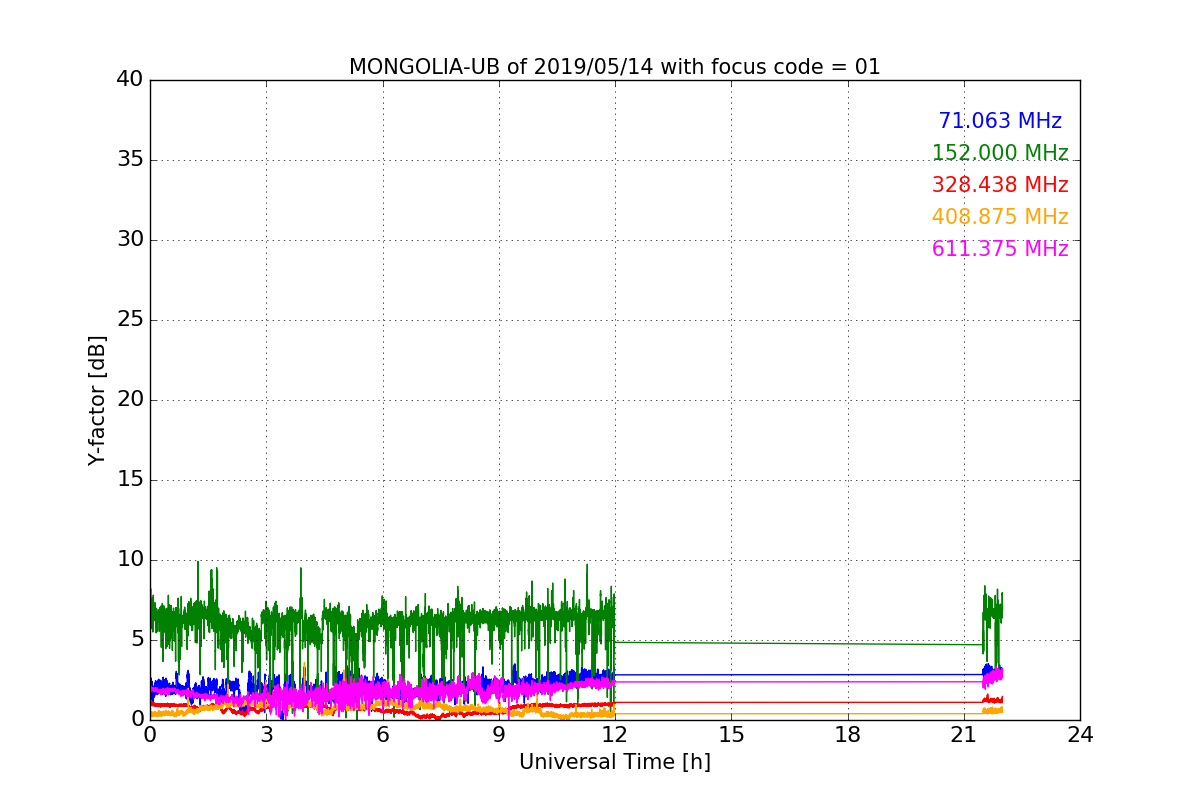
Task: Click the green flat line between 12h and 21h
Action: pyautogui.click(x=798, y=643)
